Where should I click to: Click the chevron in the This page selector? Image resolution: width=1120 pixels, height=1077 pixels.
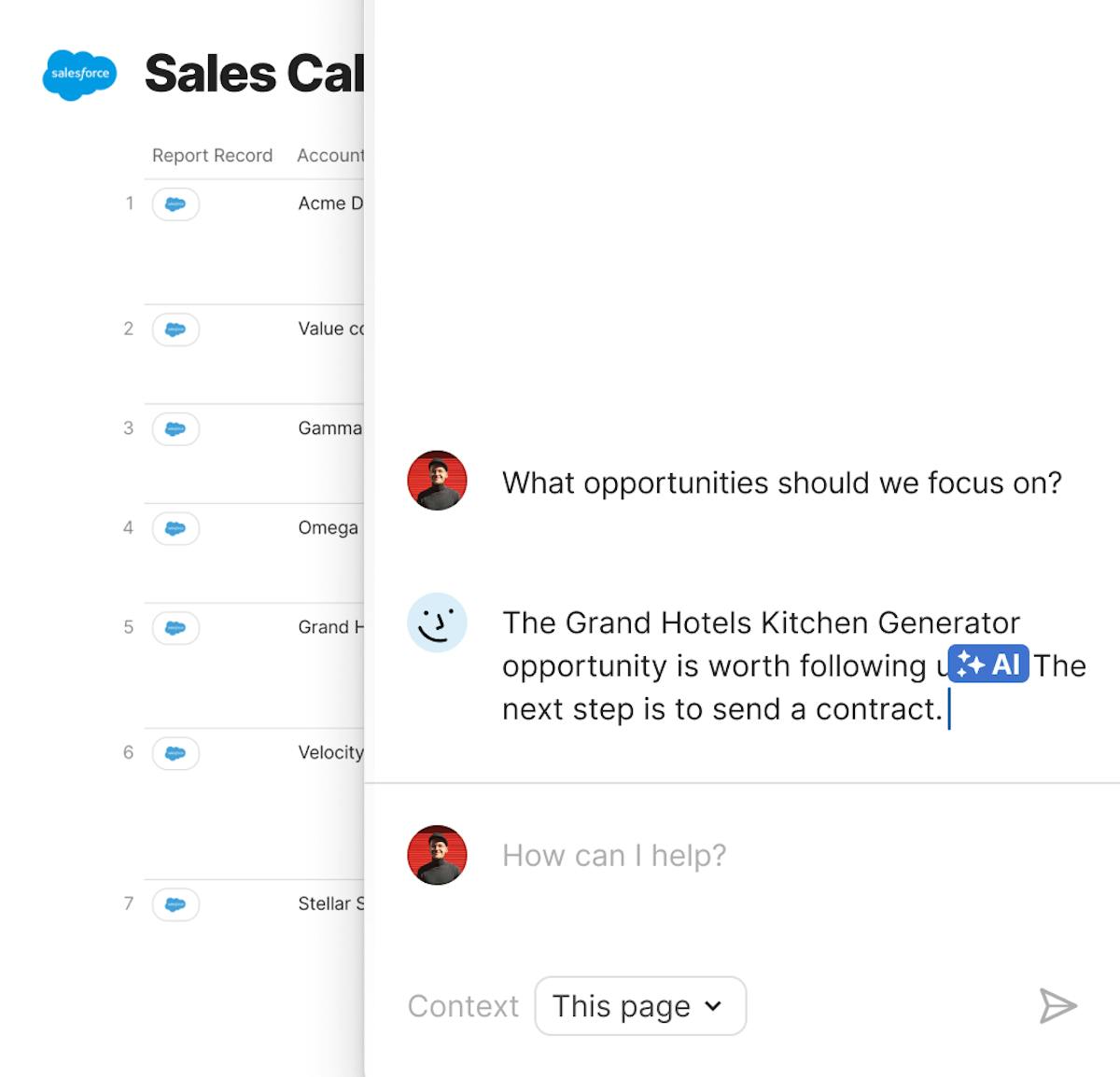[713, 1006]
